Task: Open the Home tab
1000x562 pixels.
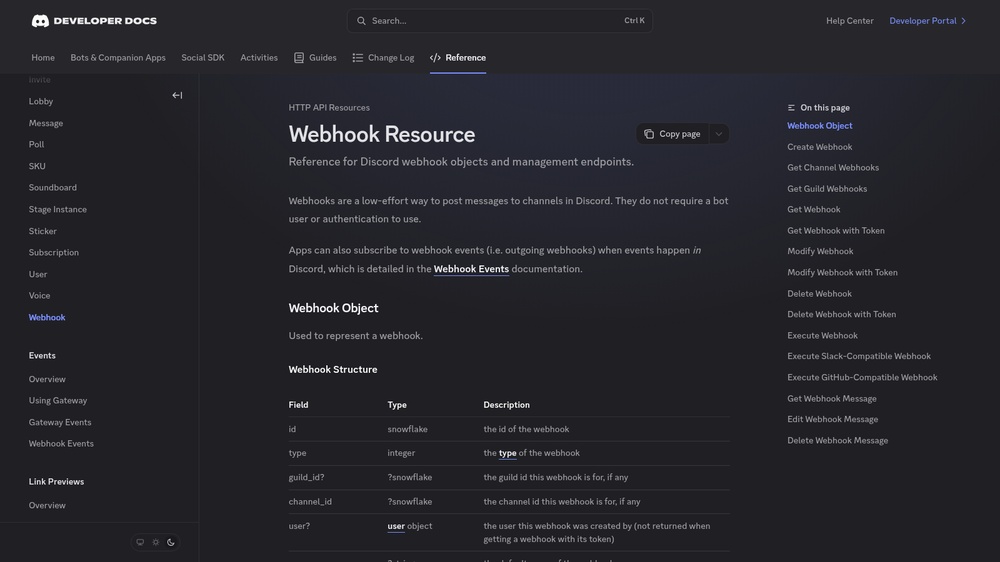Action: tap(43, 57)
